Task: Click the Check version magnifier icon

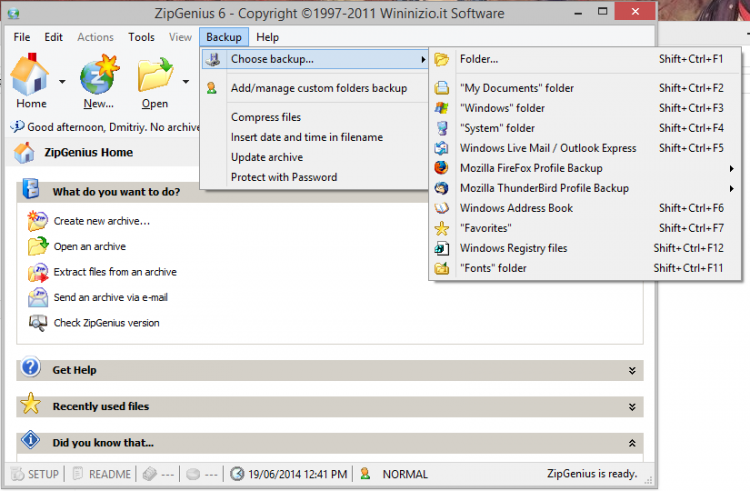Action: [38, 323]
